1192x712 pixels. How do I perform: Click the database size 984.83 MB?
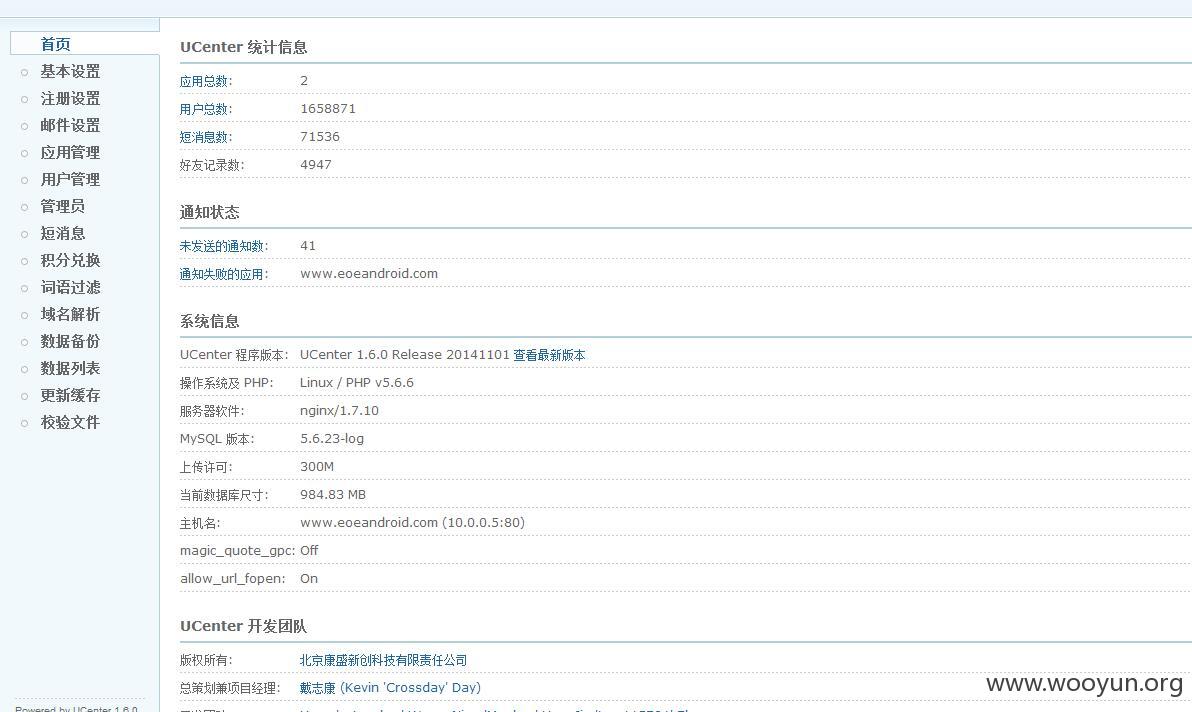333,495
